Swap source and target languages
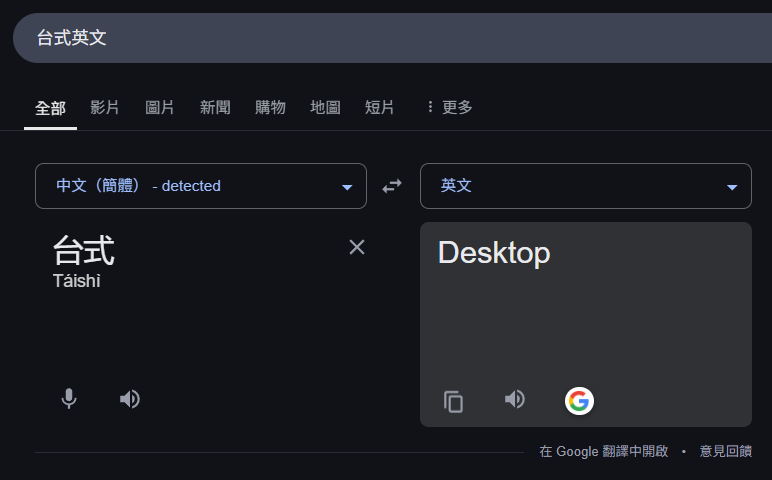772x480 pixels. (x=392, y=186)
